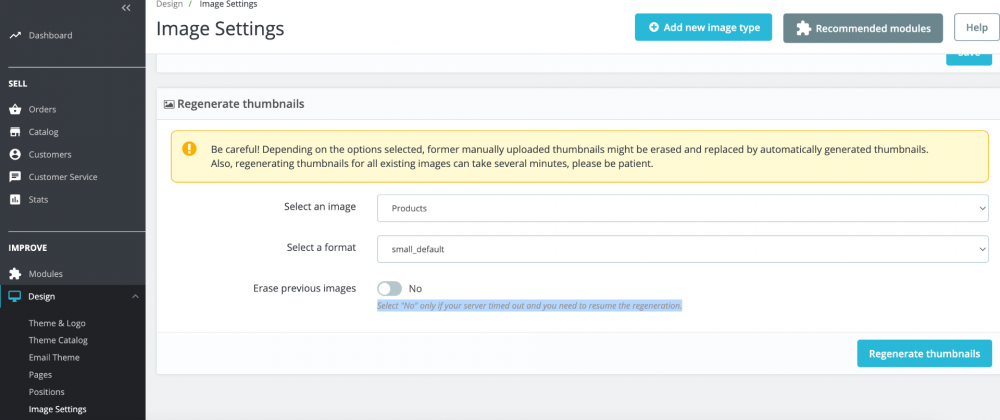The height and width of the screenshot is (420, 1000).
Task: Open Theme & Logo menu item
Action: (x=57, y=323)
